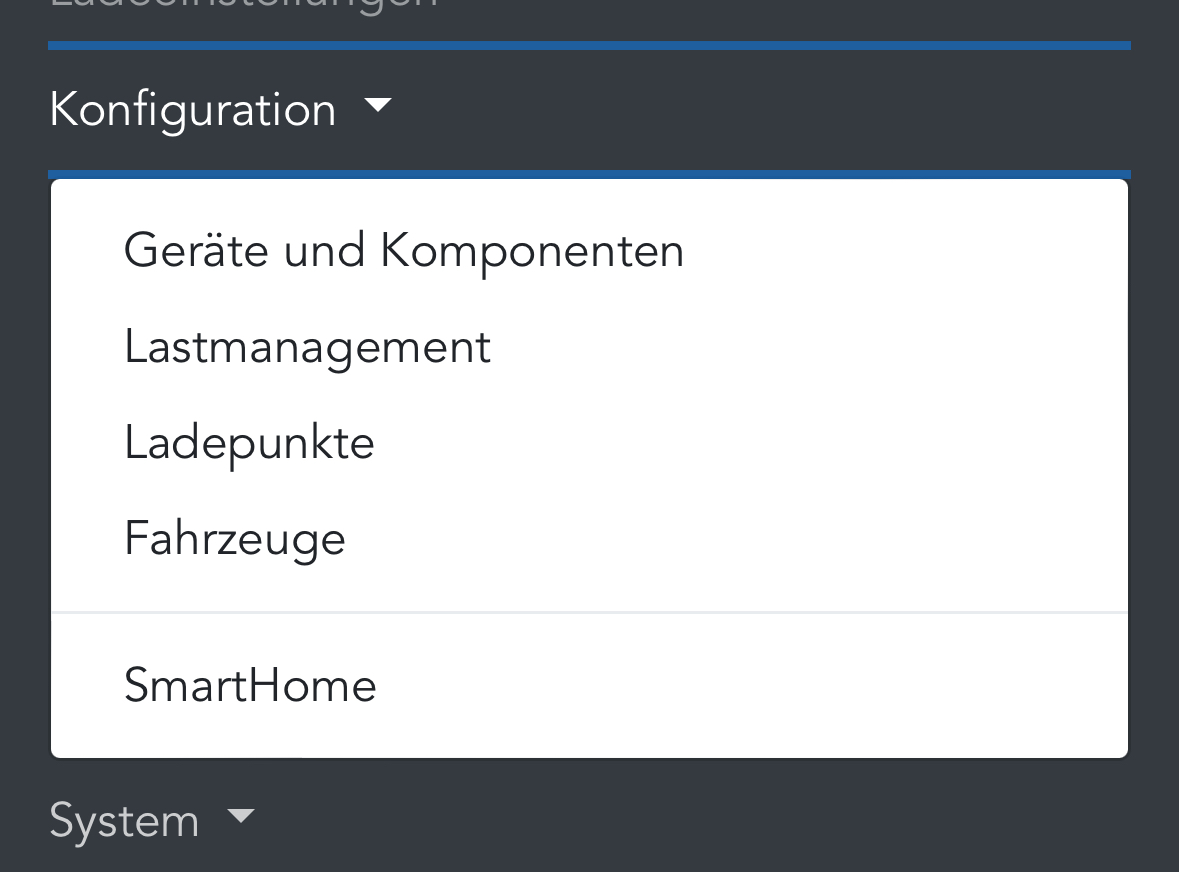The image size is (1179, 872).
Task: Click the System navigation label
Action: 124,820
